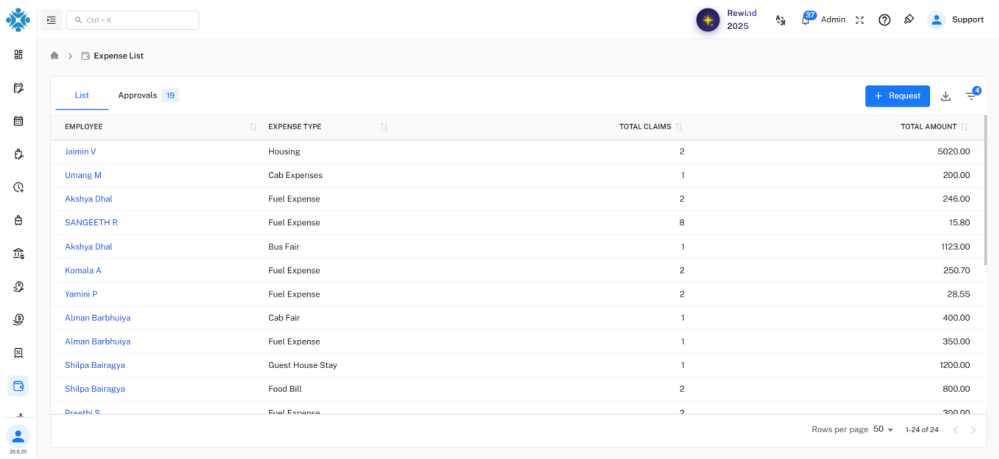The width and height of the screenshot is (999, 459).
Task: Open the language translate icon
Action: (x=780, y=20)
